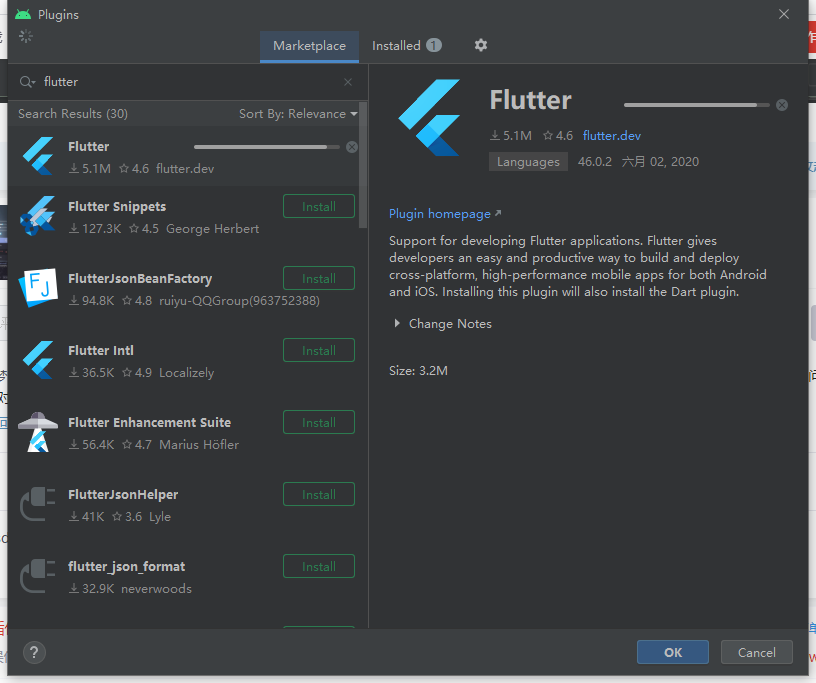The image size is (816, 683).
Task: Install FlutterJsonBeanFactory plugin
Action: (319, 279)
